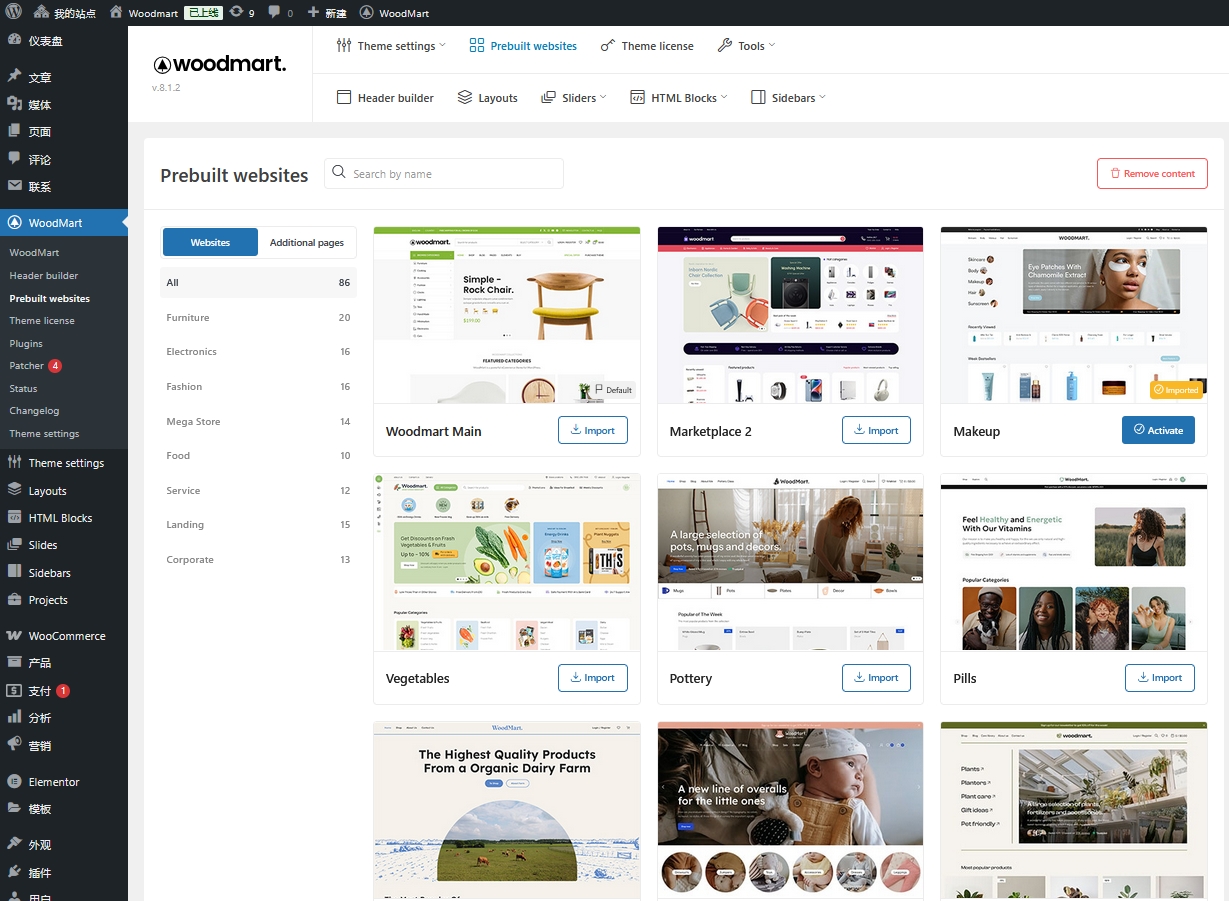
Task: Click the WordPress logo icon in the admin bar
Action: pyautogui.click(x=14, y=13)
